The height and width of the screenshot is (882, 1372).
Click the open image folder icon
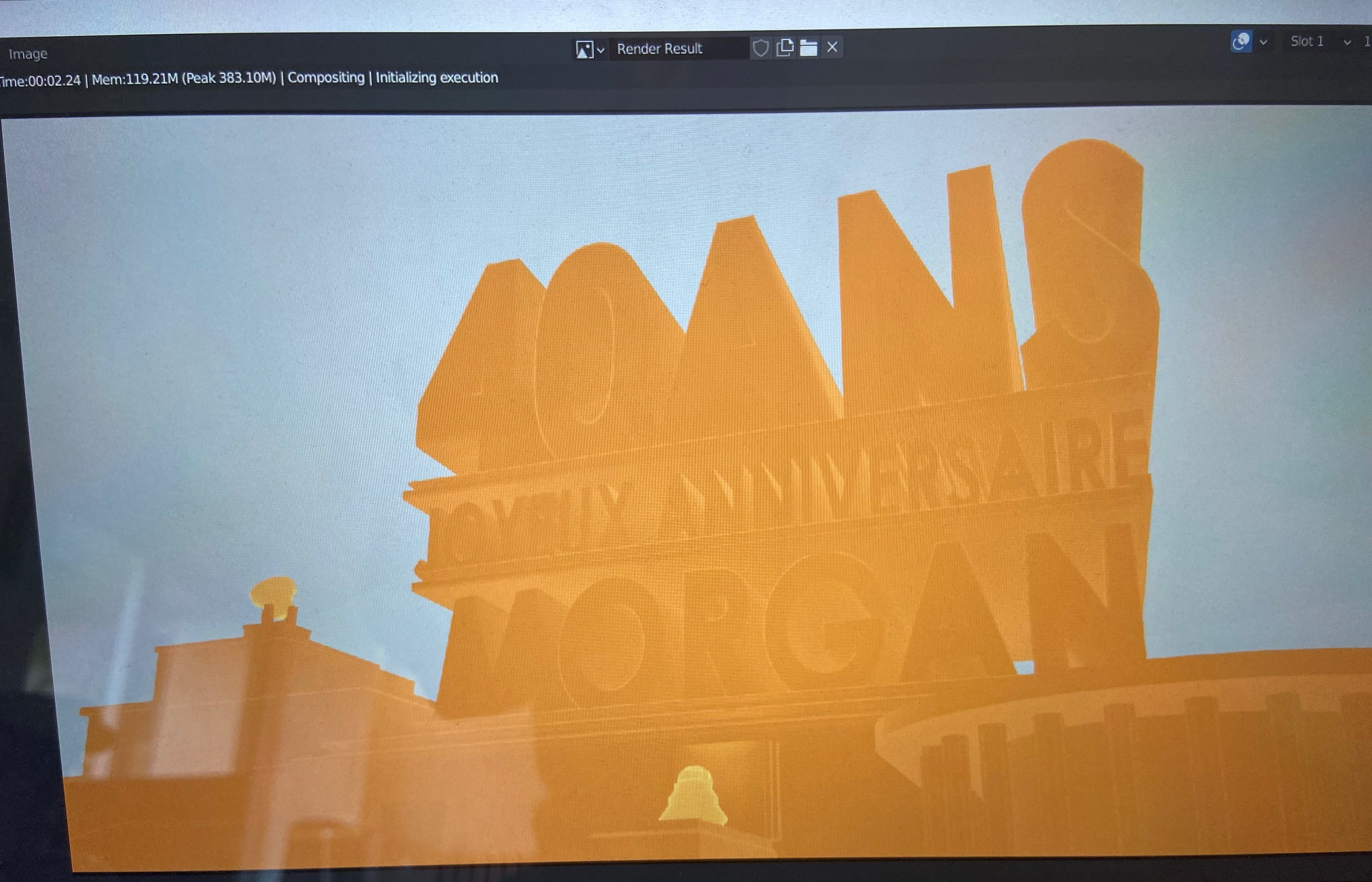[808, 47]
